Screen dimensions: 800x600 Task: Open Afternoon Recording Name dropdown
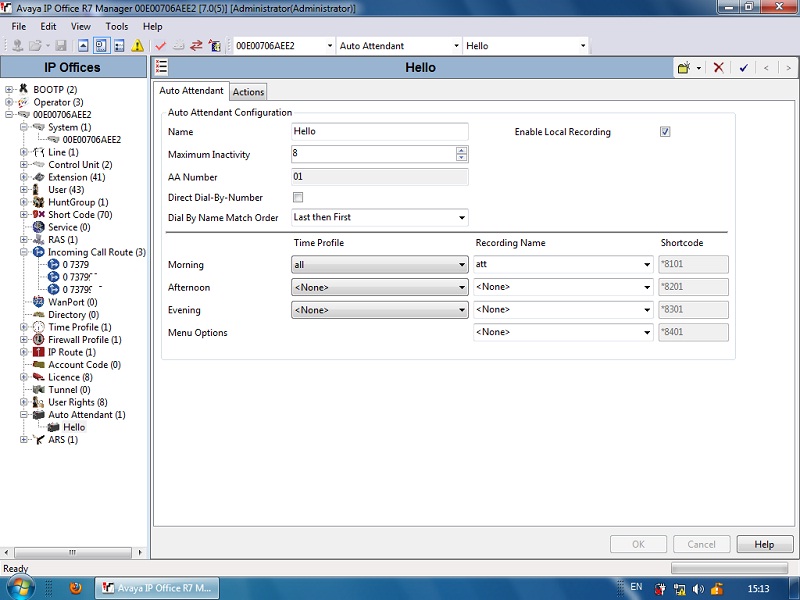(x=563, y=287)
